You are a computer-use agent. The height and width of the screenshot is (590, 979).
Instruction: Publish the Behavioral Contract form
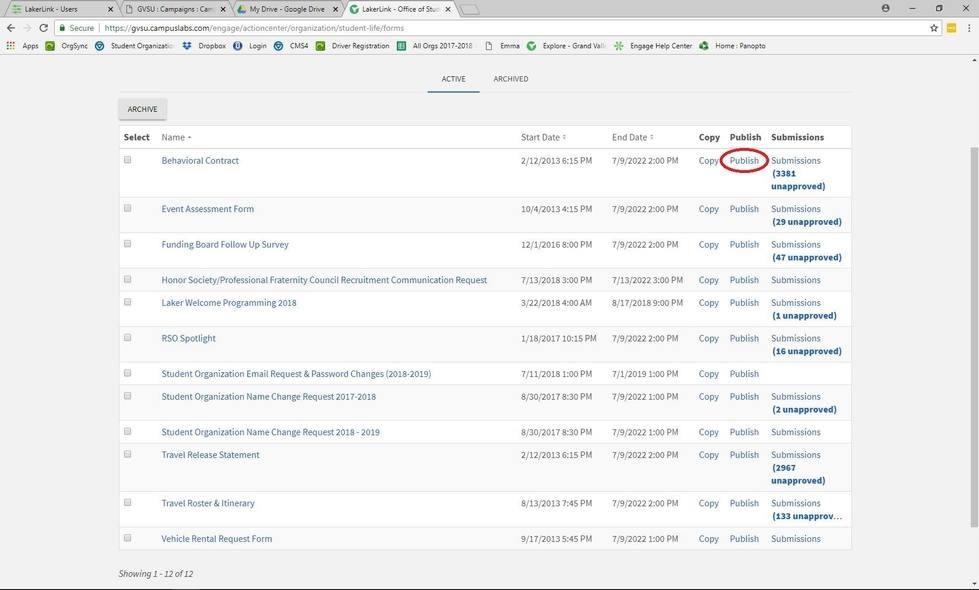click(x=744, y=160)
